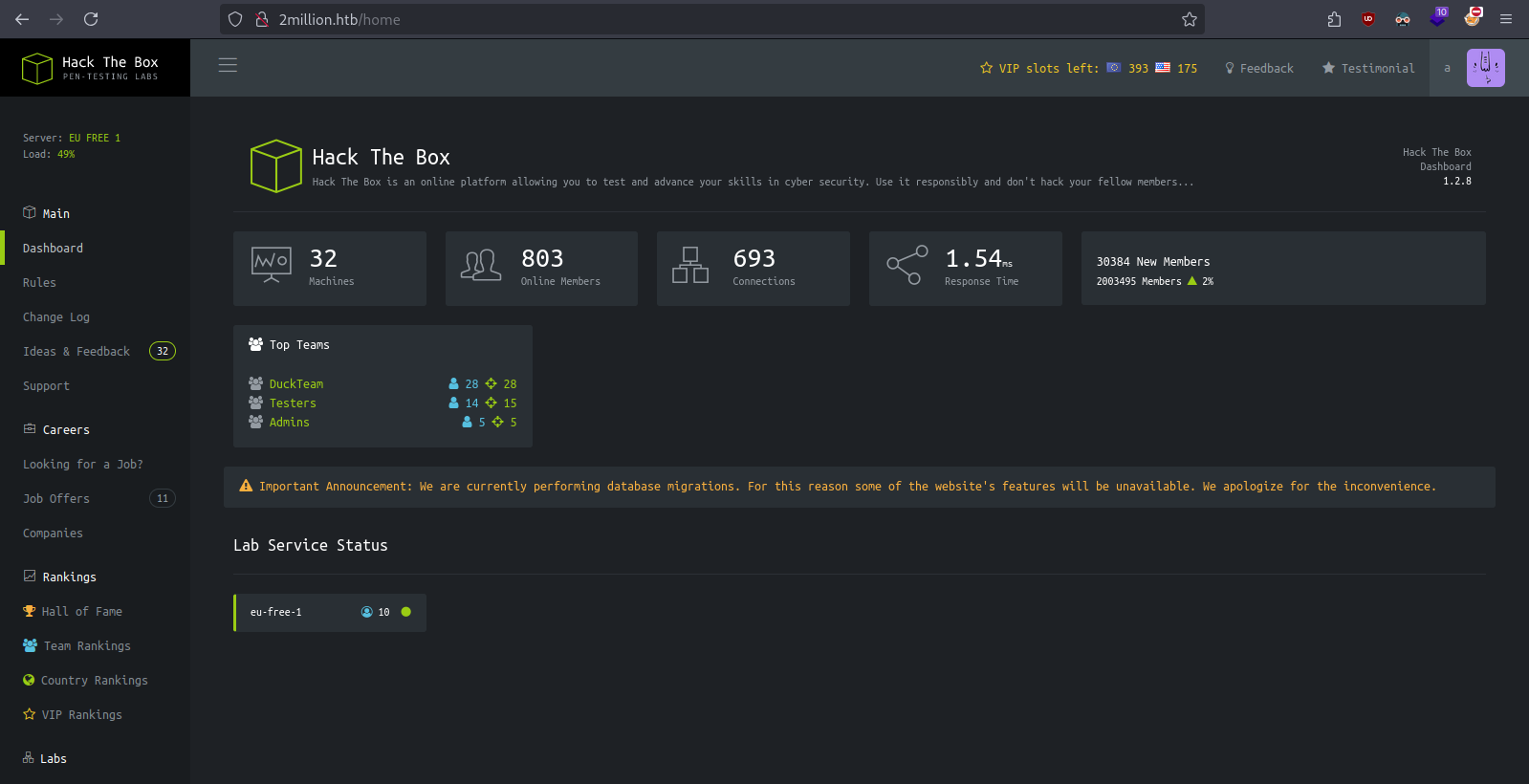This screenshot has width=1529, height=784.
Task: Click the 32 badge beside Ideas & Feedback
Action: coord(163,351)
